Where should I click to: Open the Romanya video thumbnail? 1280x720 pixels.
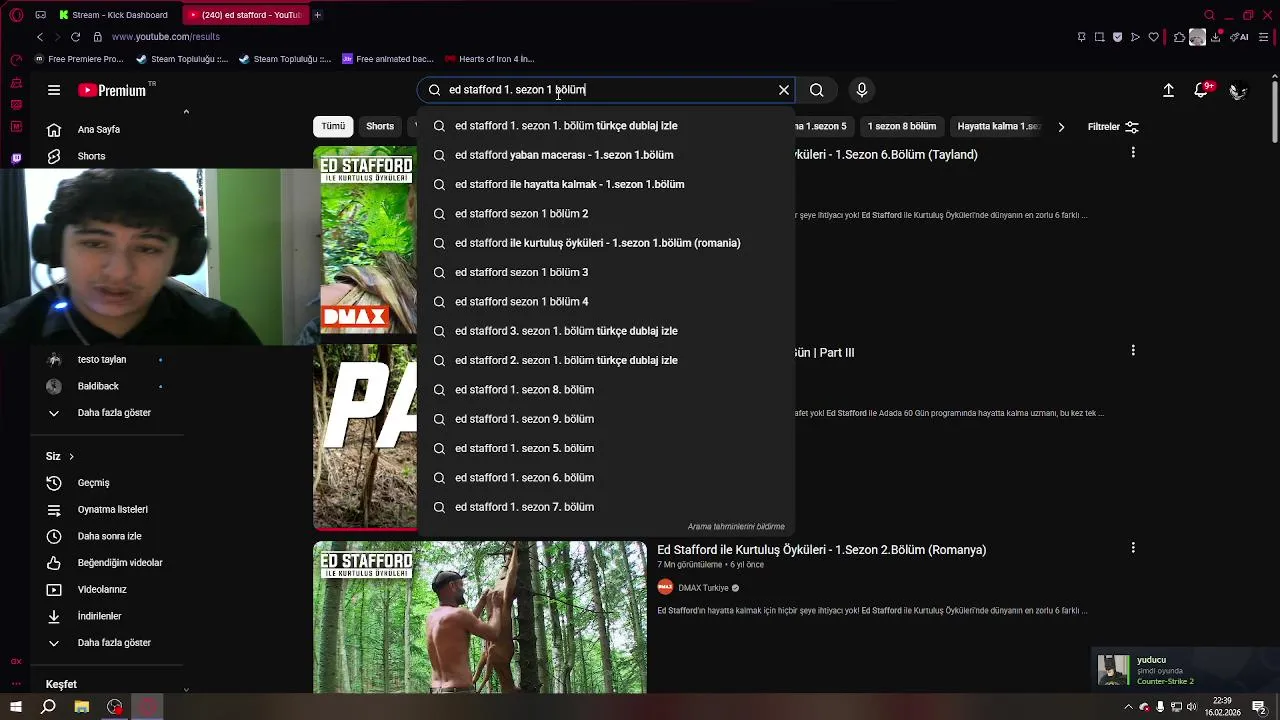[x=480, y=617]
